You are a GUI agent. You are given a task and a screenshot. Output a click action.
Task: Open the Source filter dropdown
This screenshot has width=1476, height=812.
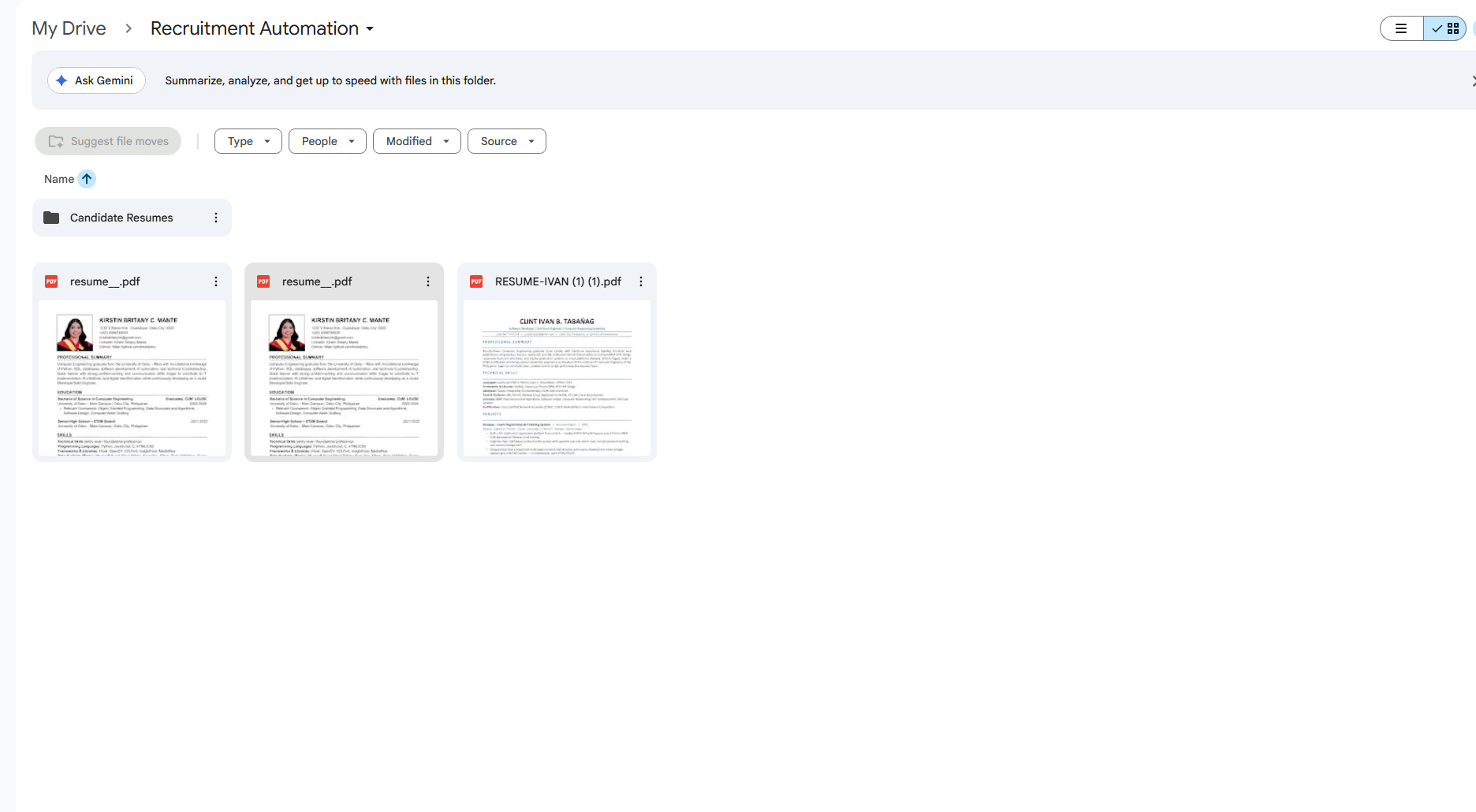pyautogui.click(x=507, y=141)
